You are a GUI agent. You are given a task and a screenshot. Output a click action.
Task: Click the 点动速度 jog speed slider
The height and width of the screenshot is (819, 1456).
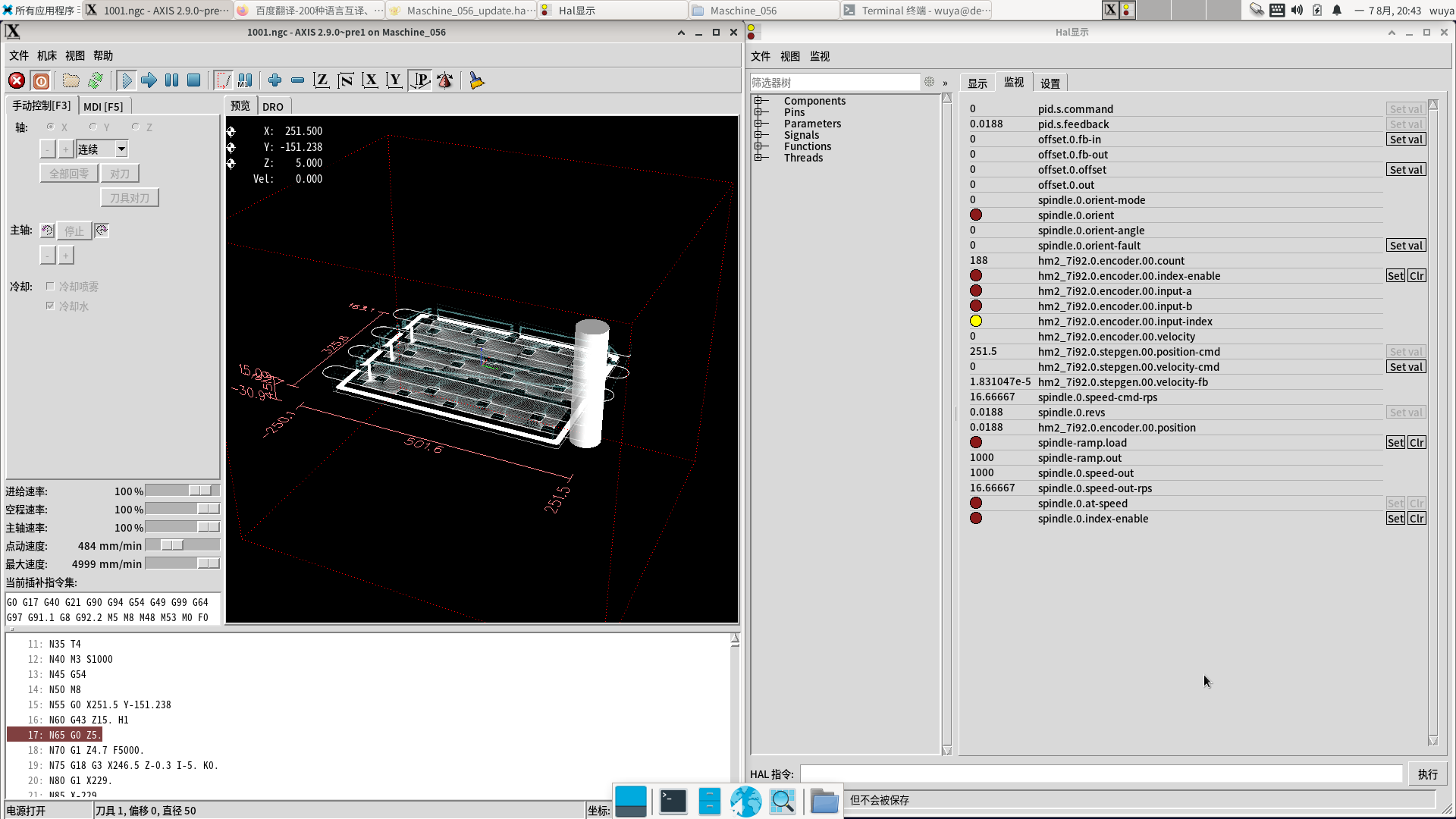click(x=183, y=545)
